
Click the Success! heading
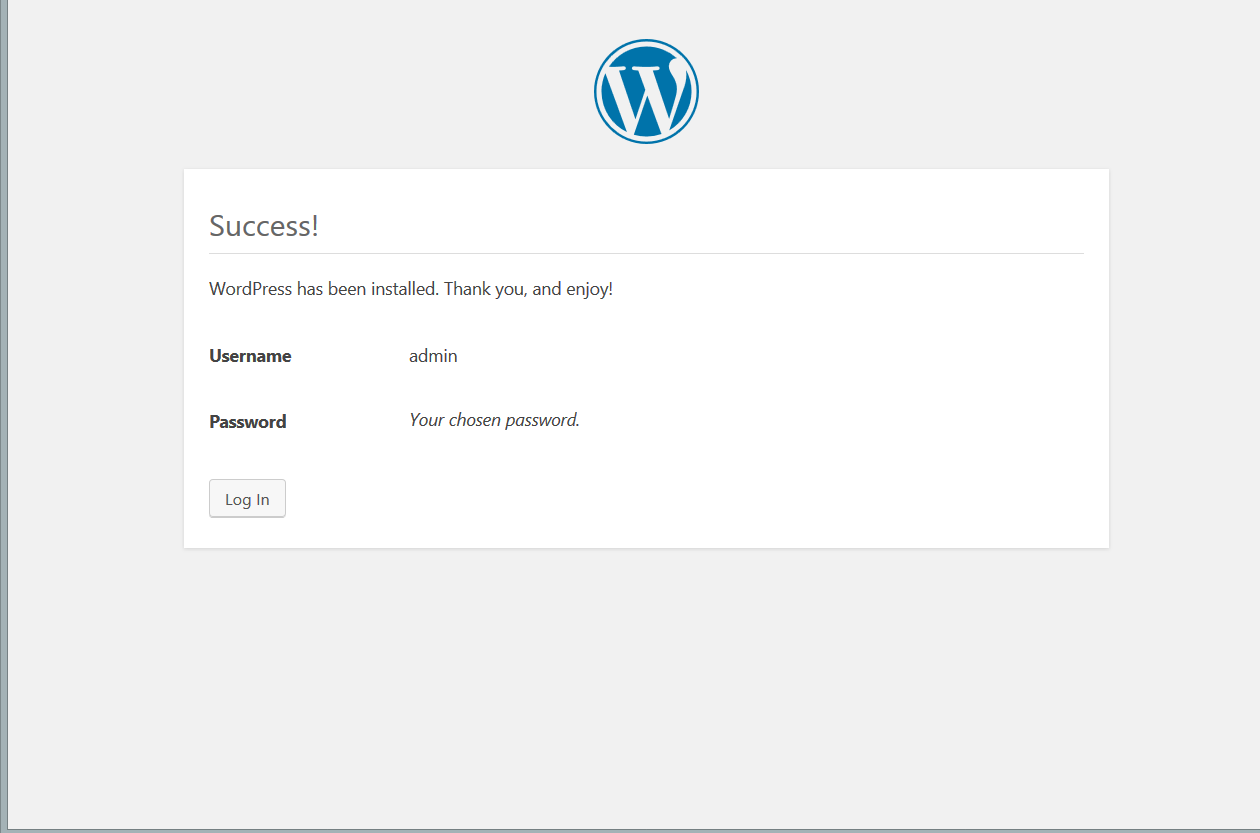tap(263, 226)
